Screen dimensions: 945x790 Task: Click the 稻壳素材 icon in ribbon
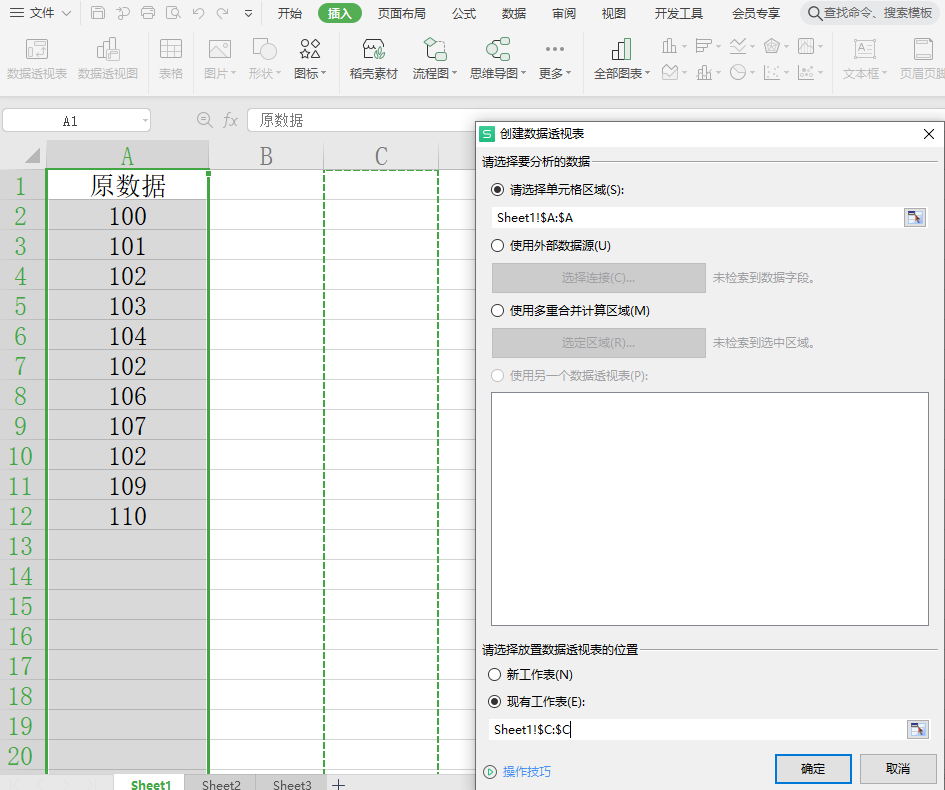pyautogui.click(x=373, y=59)
